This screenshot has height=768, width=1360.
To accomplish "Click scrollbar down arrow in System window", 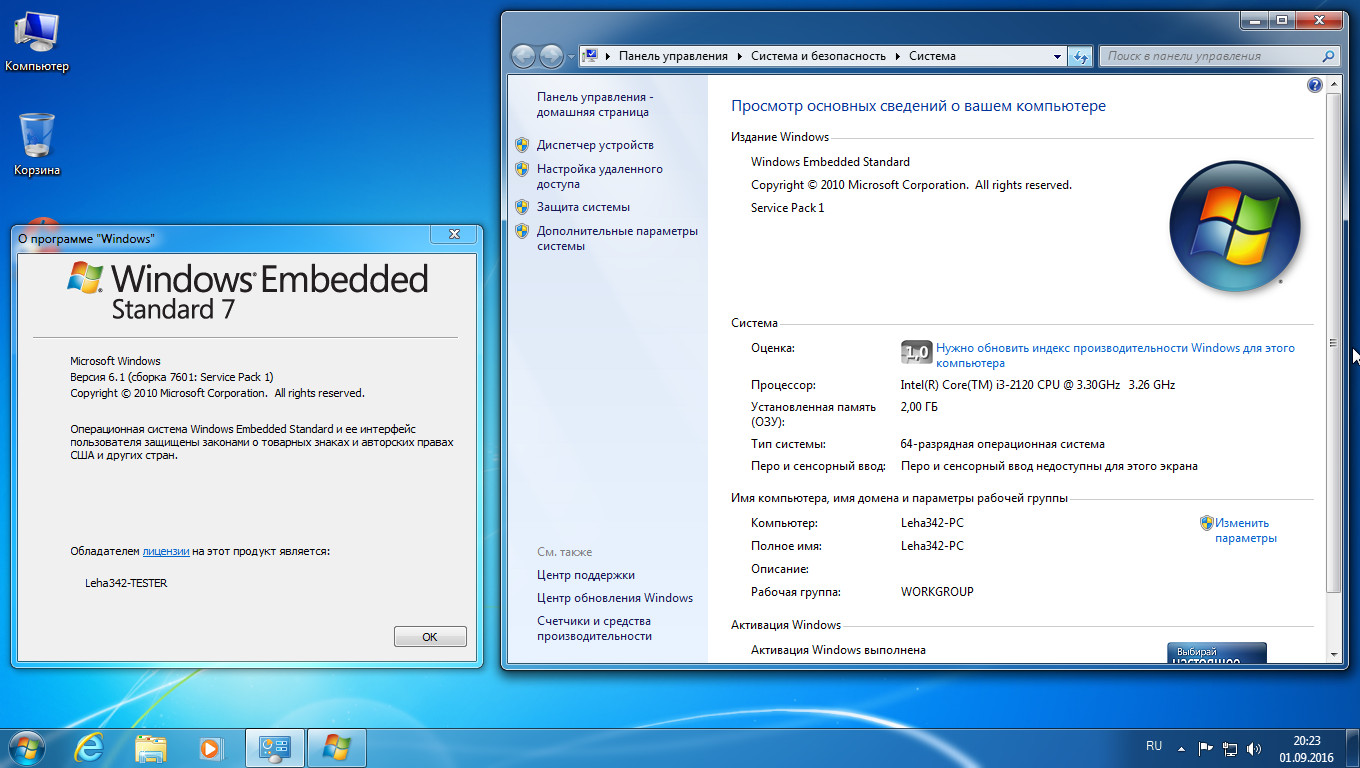I will point(1332,653).
